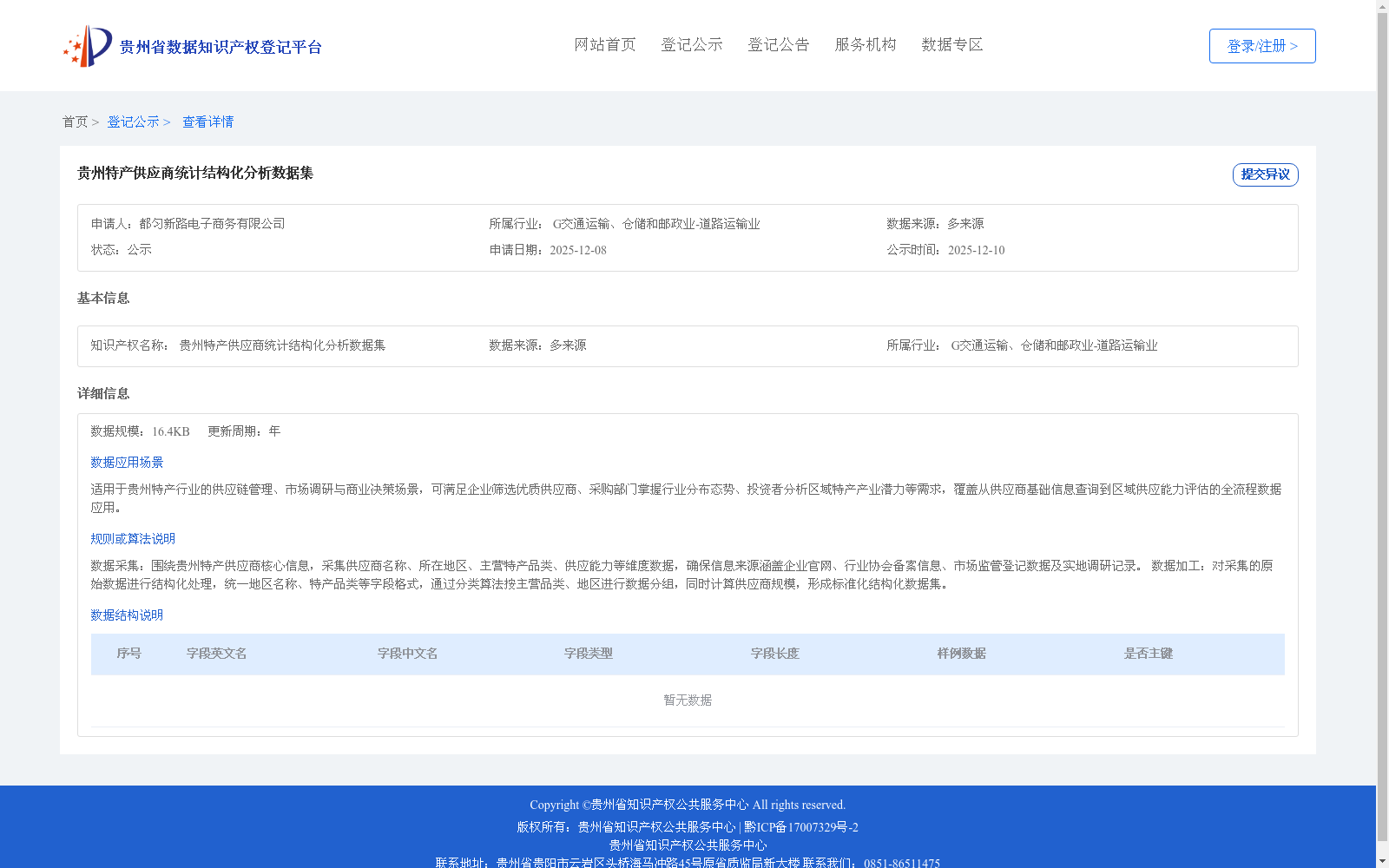
Task: Click the 数据应用场景 heading
Action: [127, 463]
